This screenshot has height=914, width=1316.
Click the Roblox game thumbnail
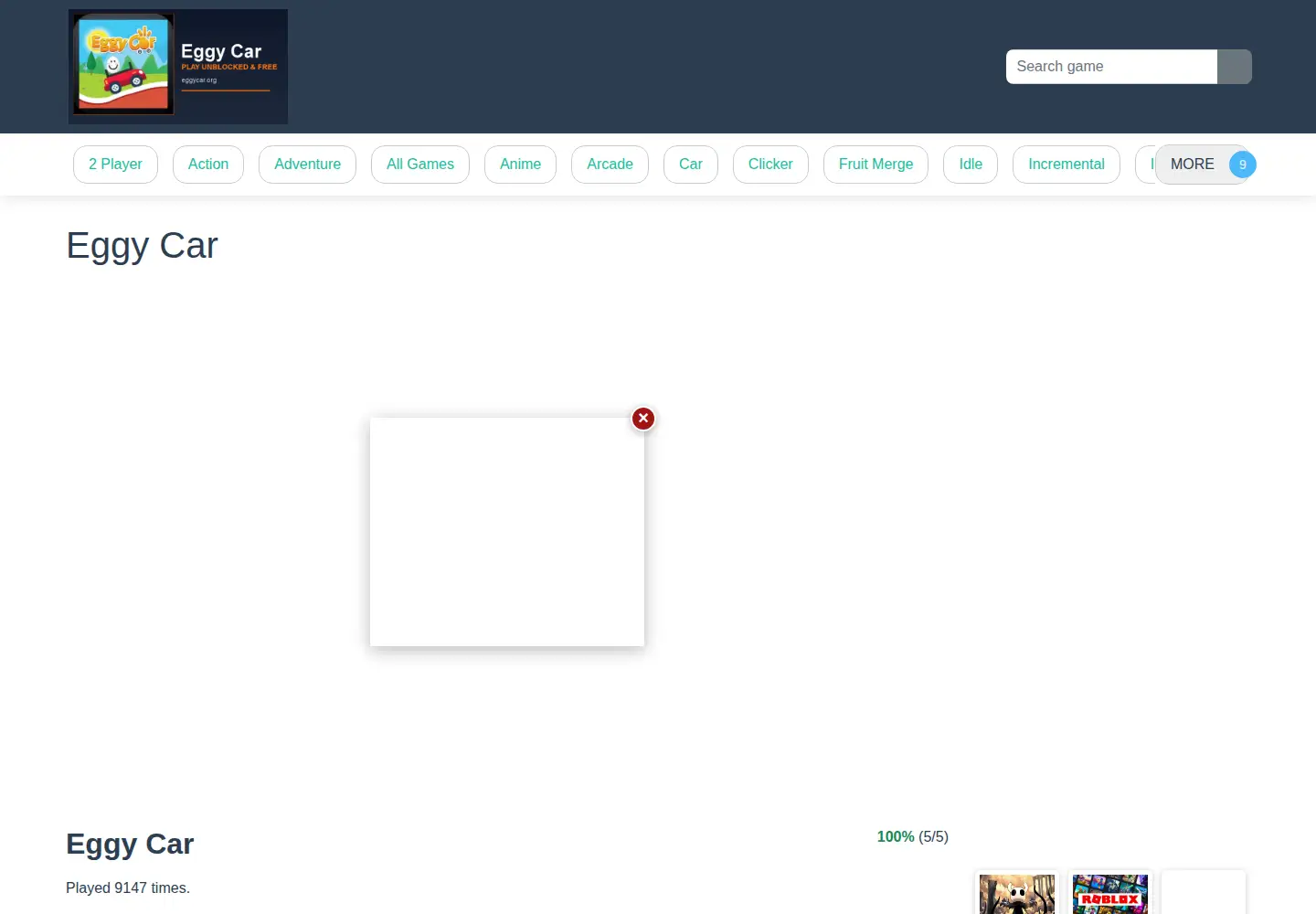(1110, 894)
